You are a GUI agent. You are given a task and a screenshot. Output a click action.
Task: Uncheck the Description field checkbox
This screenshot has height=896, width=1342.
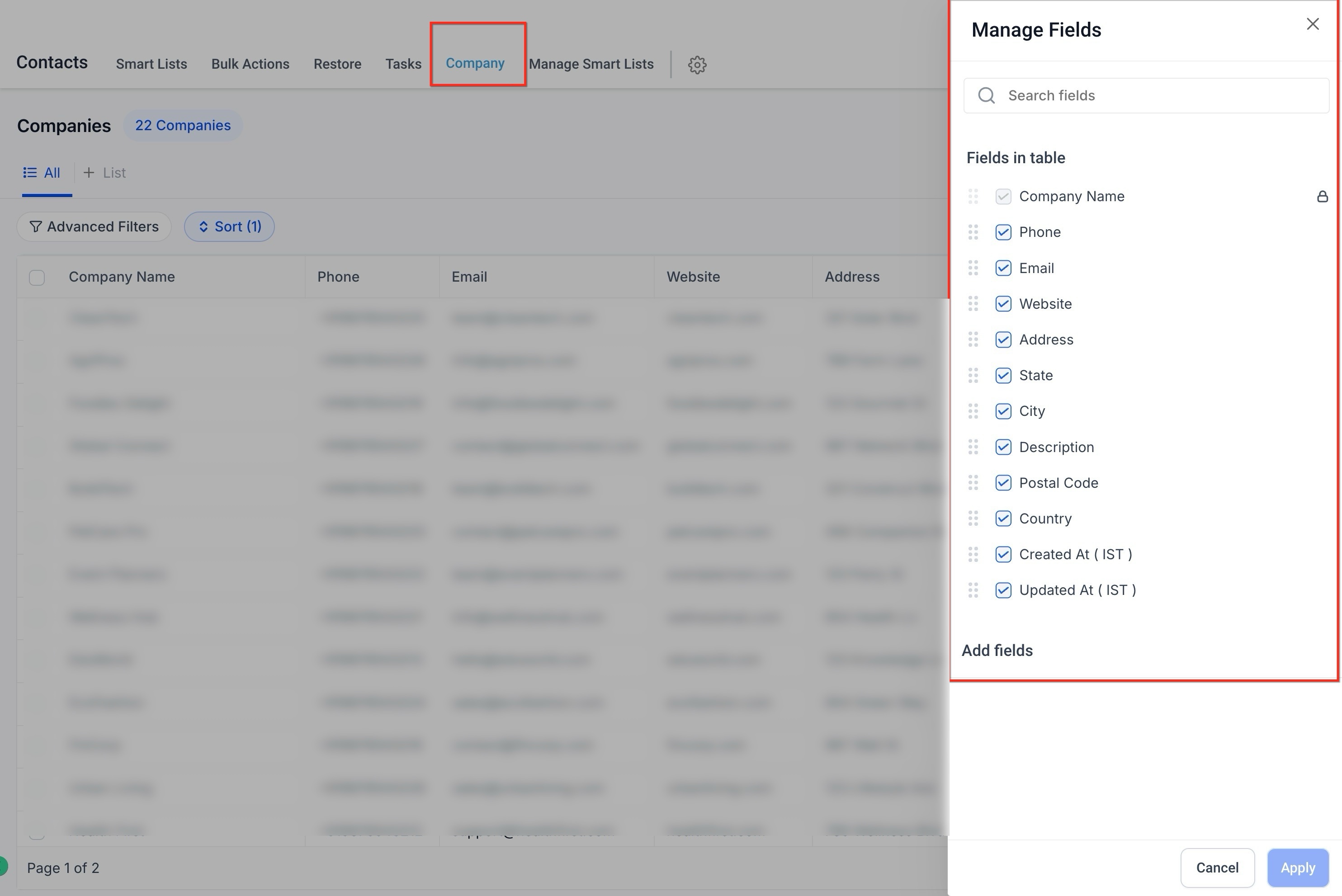(1002, 448)
